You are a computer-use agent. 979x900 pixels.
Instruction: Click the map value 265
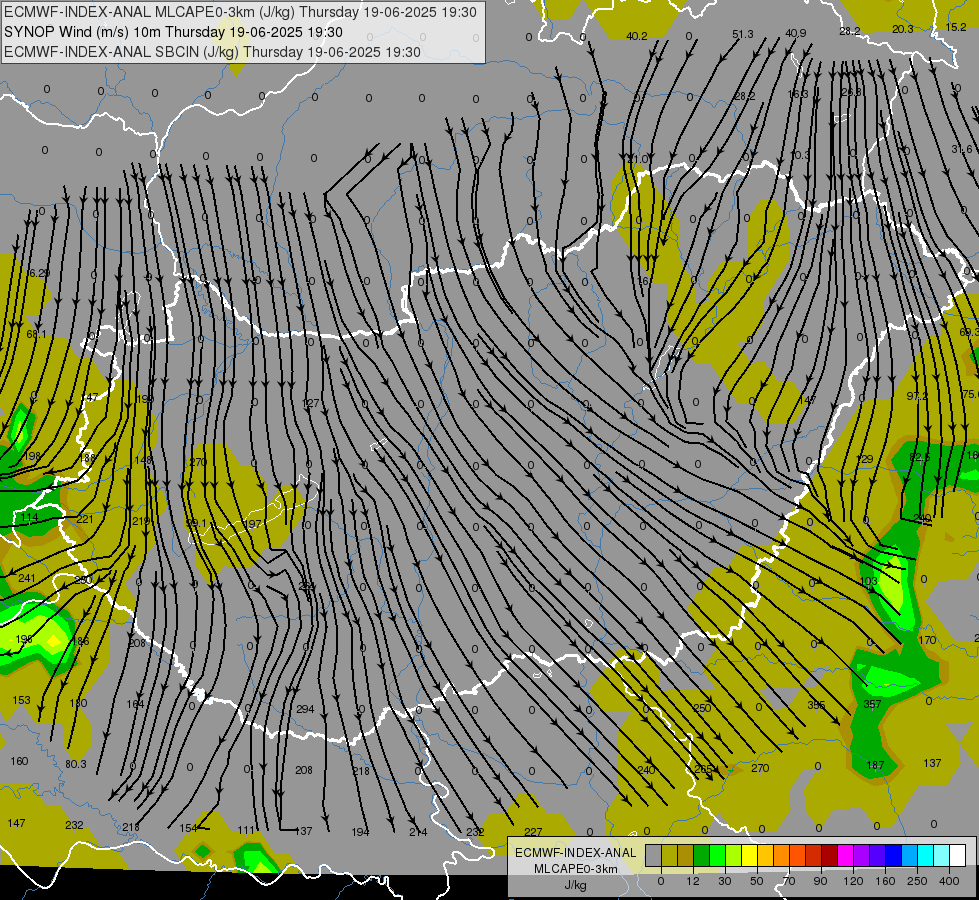[x=703, y=769]
